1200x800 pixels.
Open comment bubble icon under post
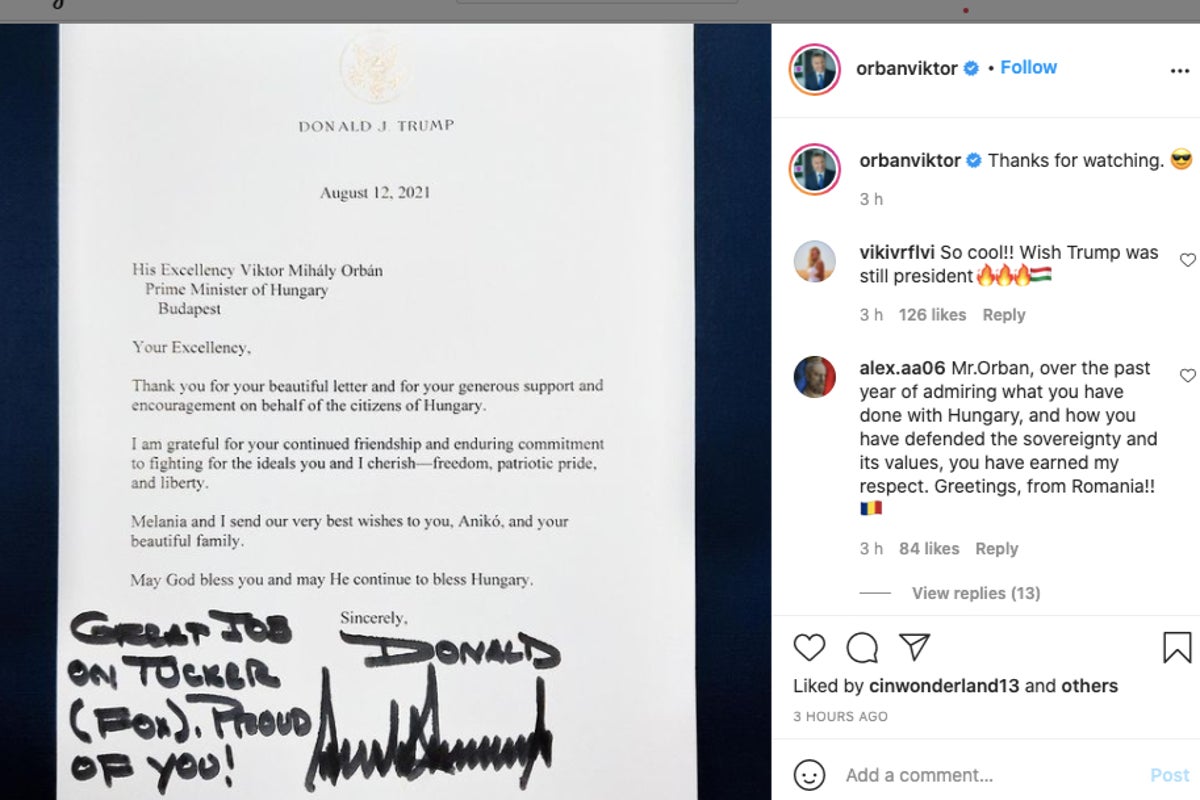[862, 648]
